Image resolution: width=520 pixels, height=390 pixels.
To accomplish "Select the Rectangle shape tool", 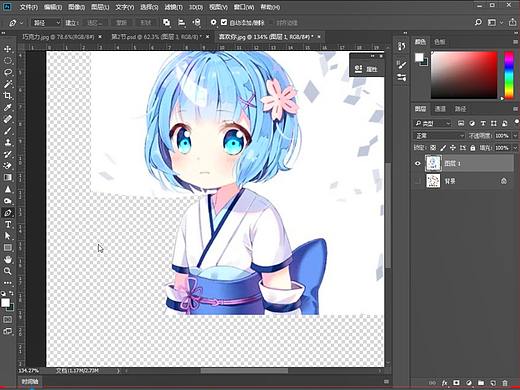I will (x=7, y=248).
